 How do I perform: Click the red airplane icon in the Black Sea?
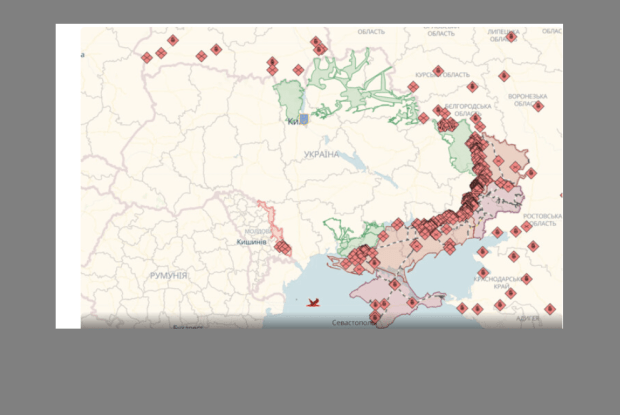point(313,301)
